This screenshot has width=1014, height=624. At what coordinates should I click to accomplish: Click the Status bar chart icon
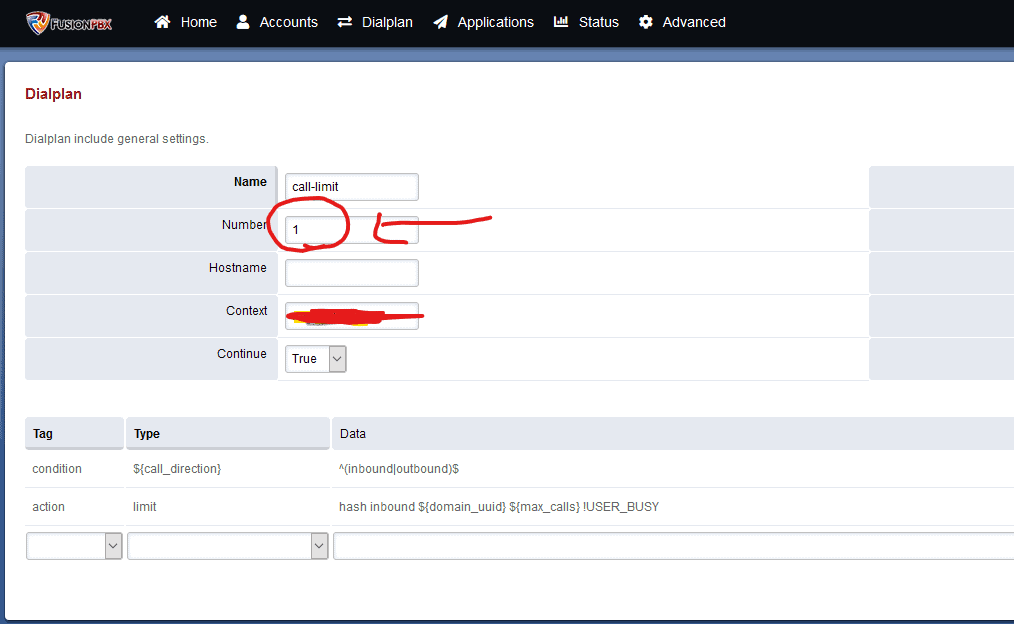click(561, 22)
